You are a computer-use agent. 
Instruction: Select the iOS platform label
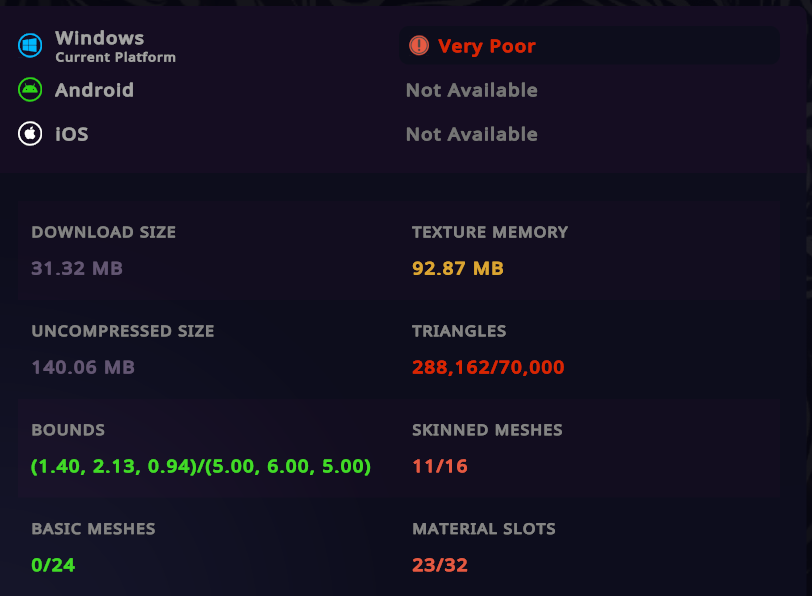[71, 134]
